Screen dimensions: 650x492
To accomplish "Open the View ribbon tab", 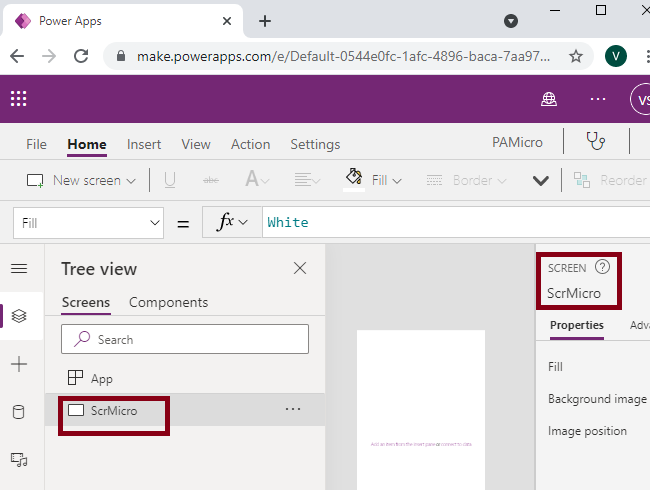I will [x=196, y=144].
